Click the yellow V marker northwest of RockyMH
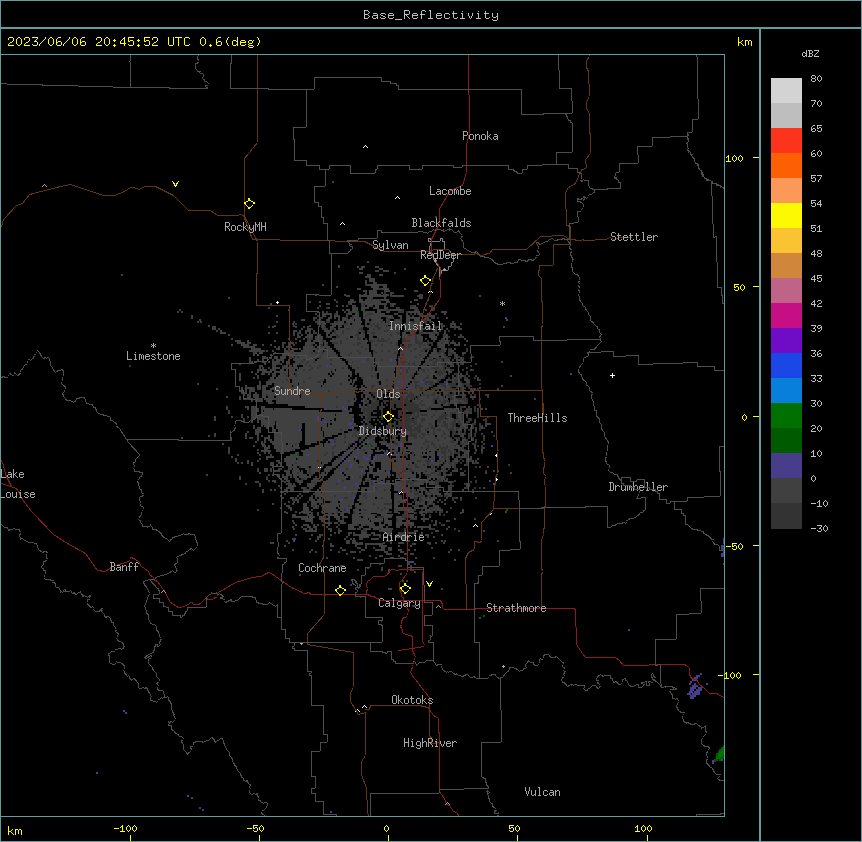Viewport: 862px width, 842px height. pyautogui.click(x=175, y=184)
